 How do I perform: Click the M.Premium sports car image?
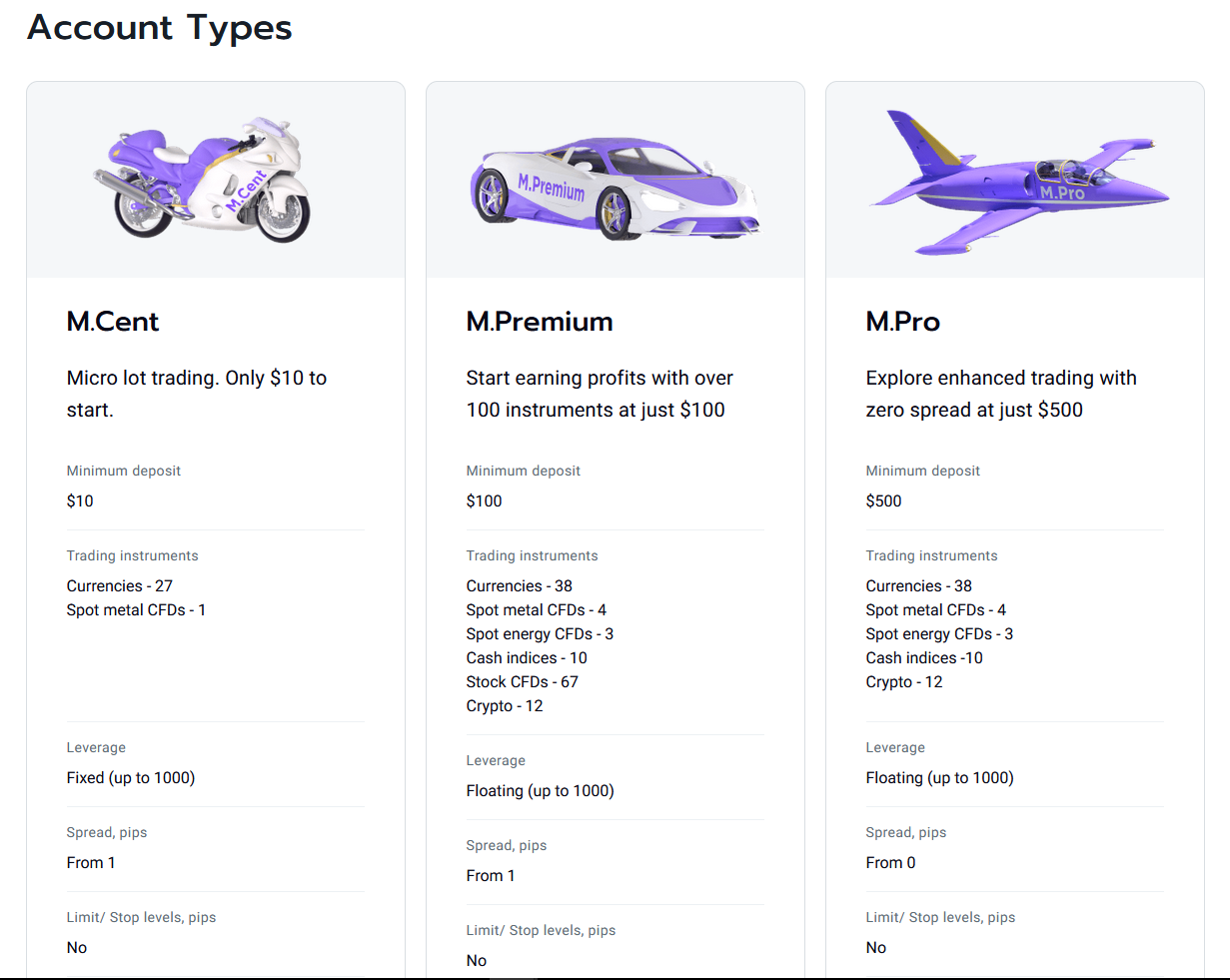(x=615, y=190)
